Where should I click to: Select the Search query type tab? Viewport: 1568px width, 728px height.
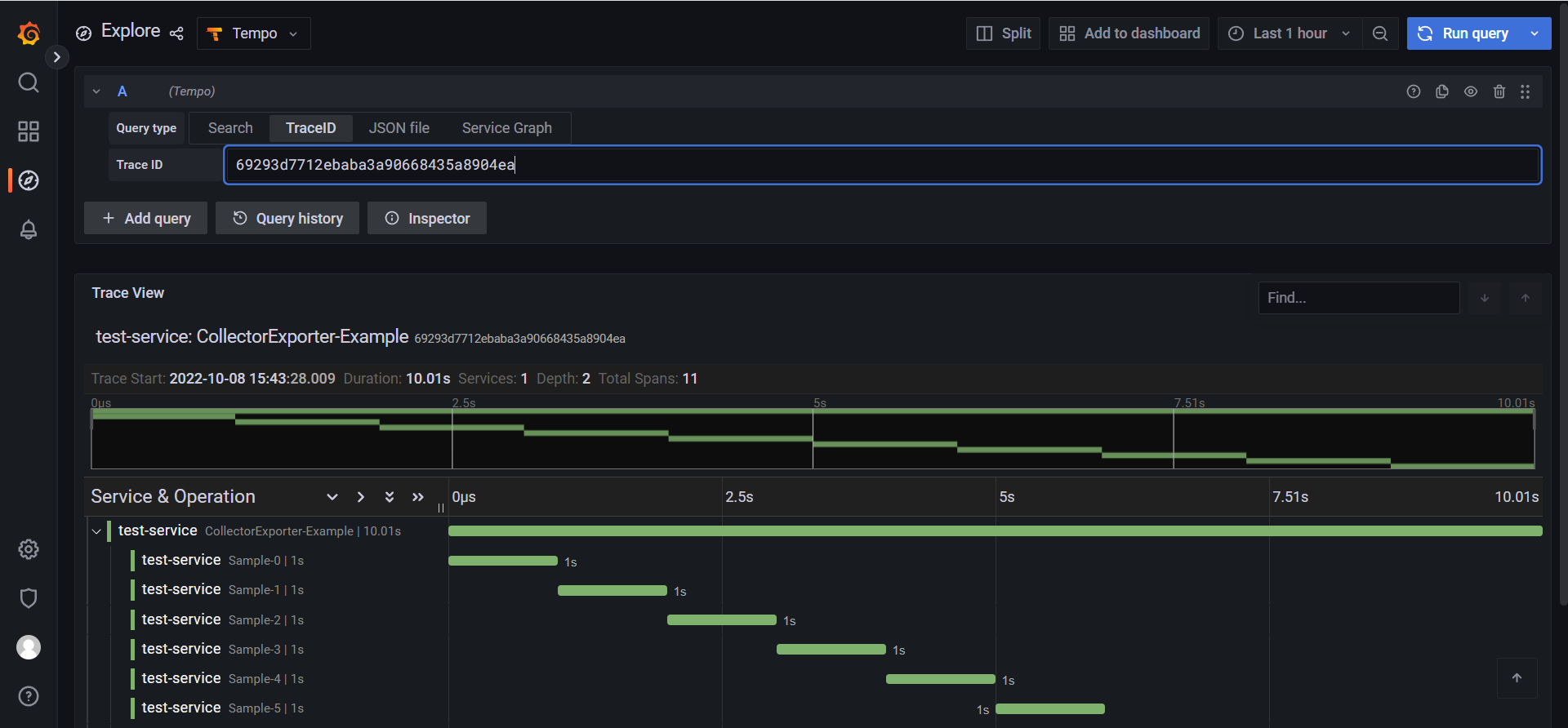pyautogui.click(x=230, y=128)
